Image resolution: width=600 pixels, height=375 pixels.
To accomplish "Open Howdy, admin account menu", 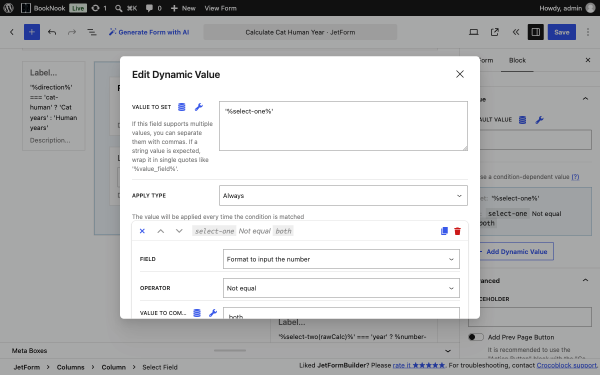I will tap(567, 8).
